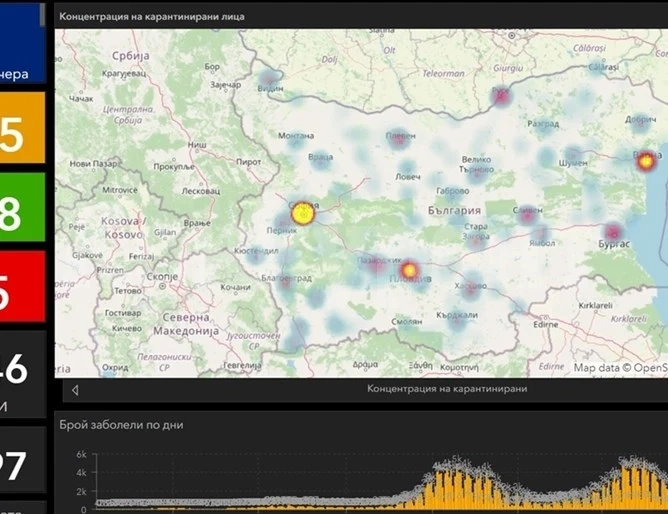The width and height of the screenshot is (668, 514).
Task: Click the Ямбол city label
Action: tap(542, 243)
